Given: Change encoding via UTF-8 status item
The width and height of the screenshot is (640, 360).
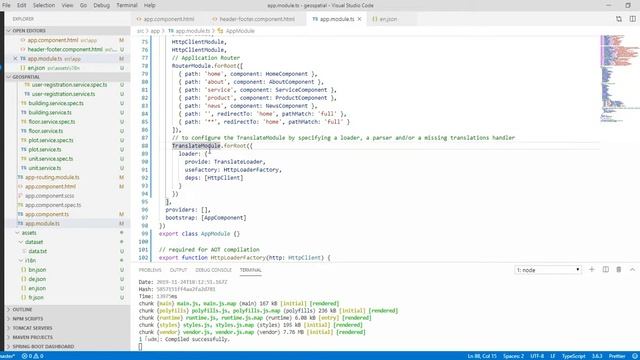Looking at the screenshot, I should pos(537,356).
